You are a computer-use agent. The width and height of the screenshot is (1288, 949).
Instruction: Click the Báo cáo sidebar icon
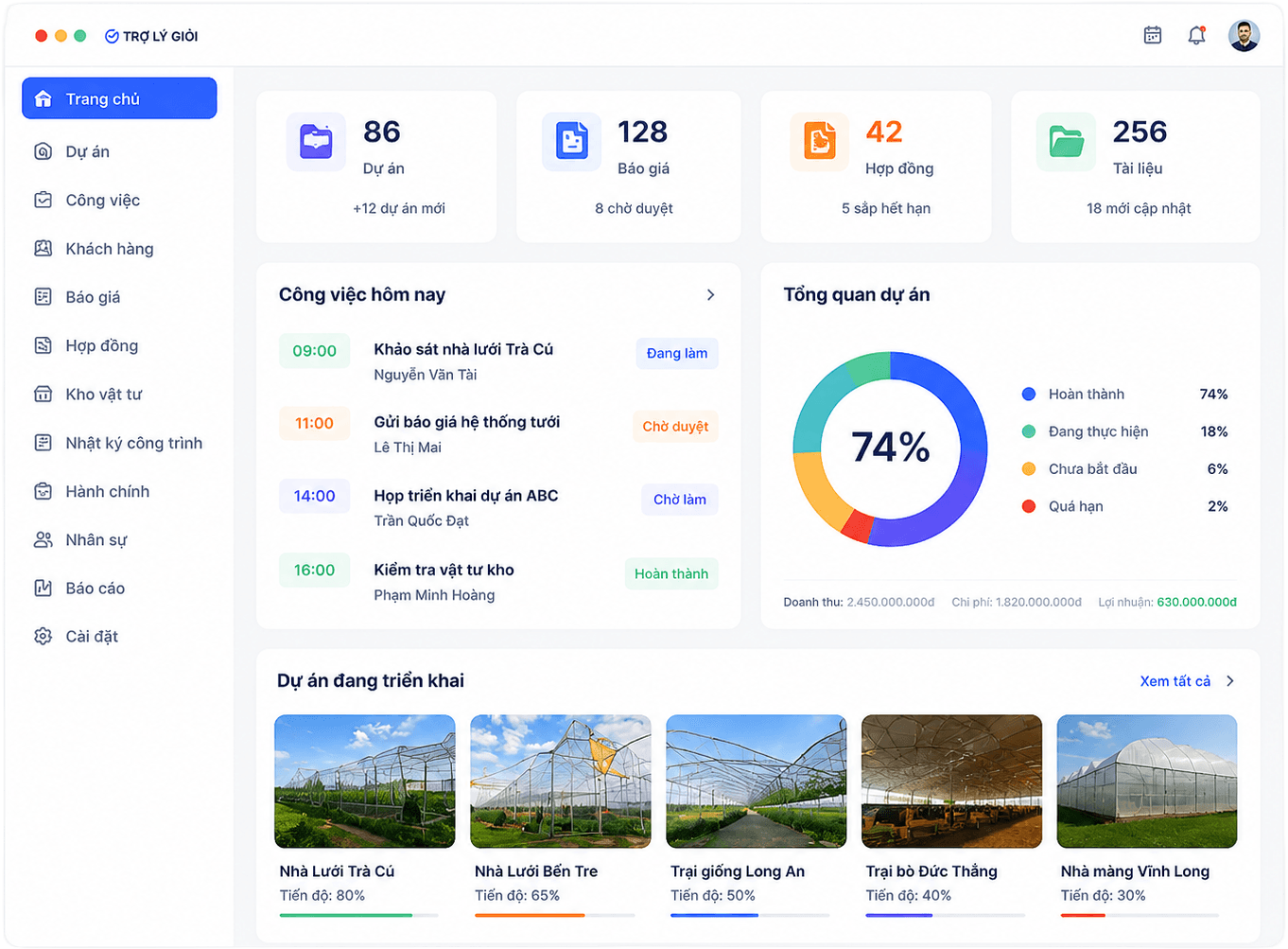[44, 588]
